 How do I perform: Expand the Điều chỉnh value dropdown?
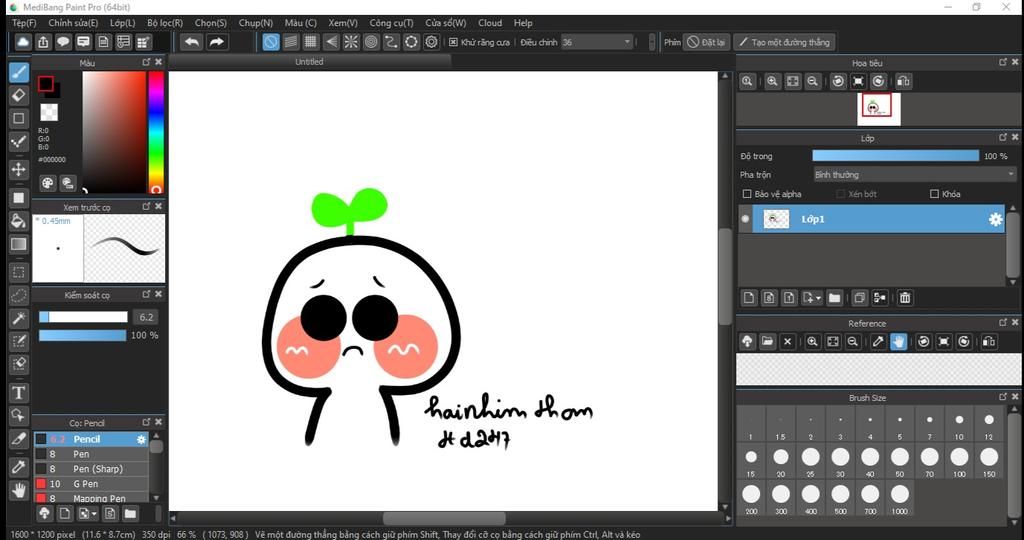point(627,42)
